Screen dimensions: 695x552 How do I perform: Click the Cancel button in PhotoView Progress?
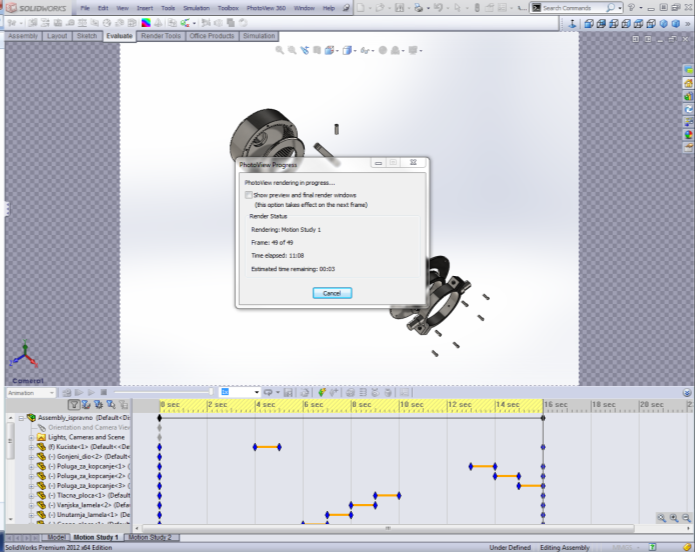(332, 293)
